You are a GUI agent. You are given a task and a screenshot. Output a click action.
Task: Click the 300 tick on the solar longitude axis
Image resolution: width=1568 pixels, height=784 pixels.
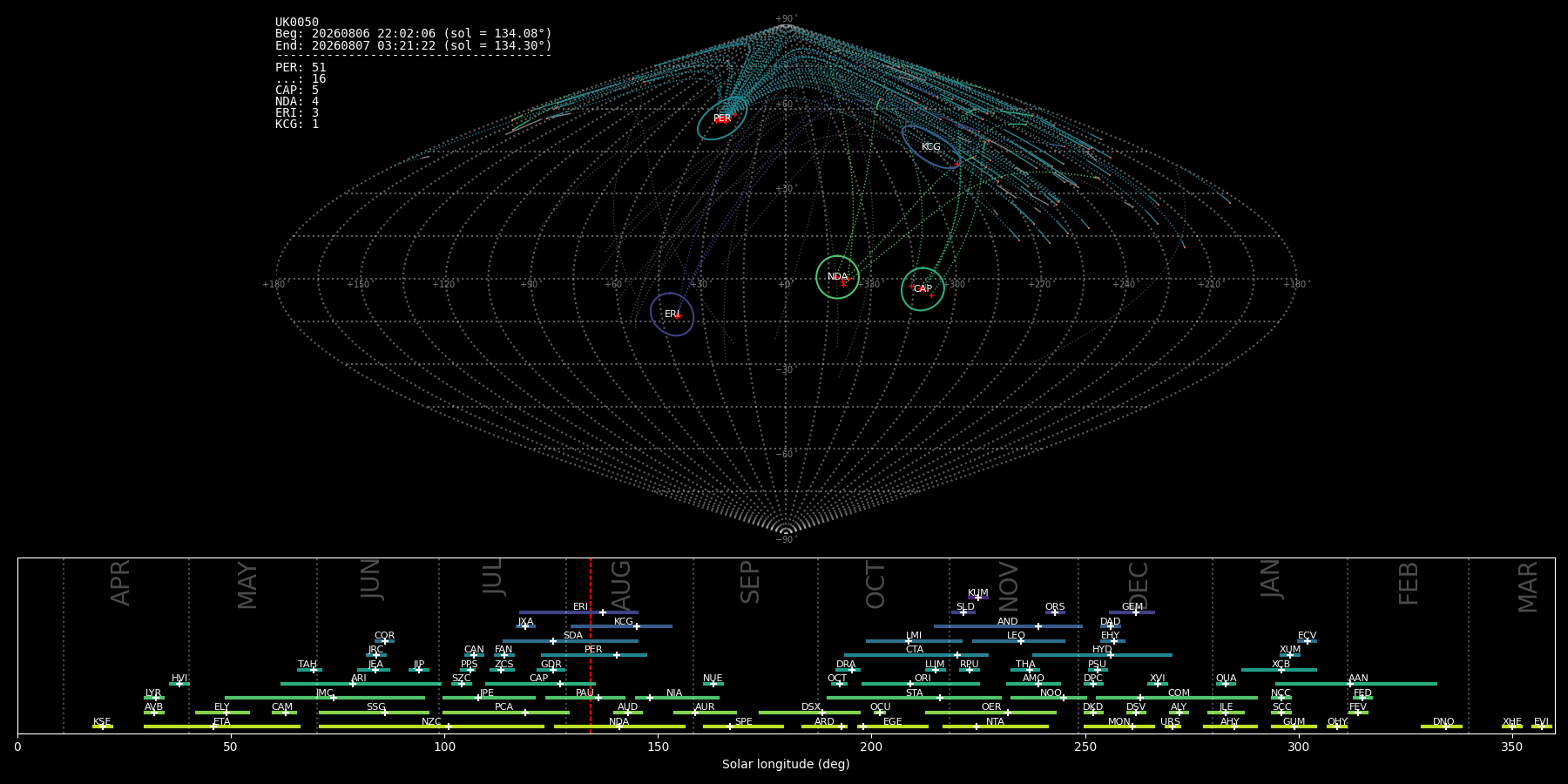pyautogui.click(x=1298, y=747)
